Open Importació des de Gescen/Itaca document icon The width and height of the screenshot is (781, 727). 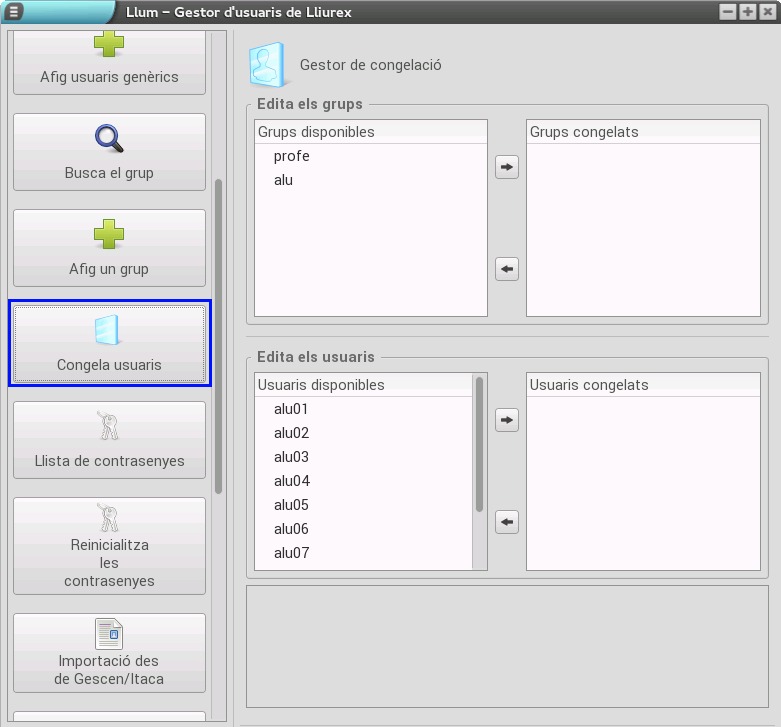click(109, 633)
